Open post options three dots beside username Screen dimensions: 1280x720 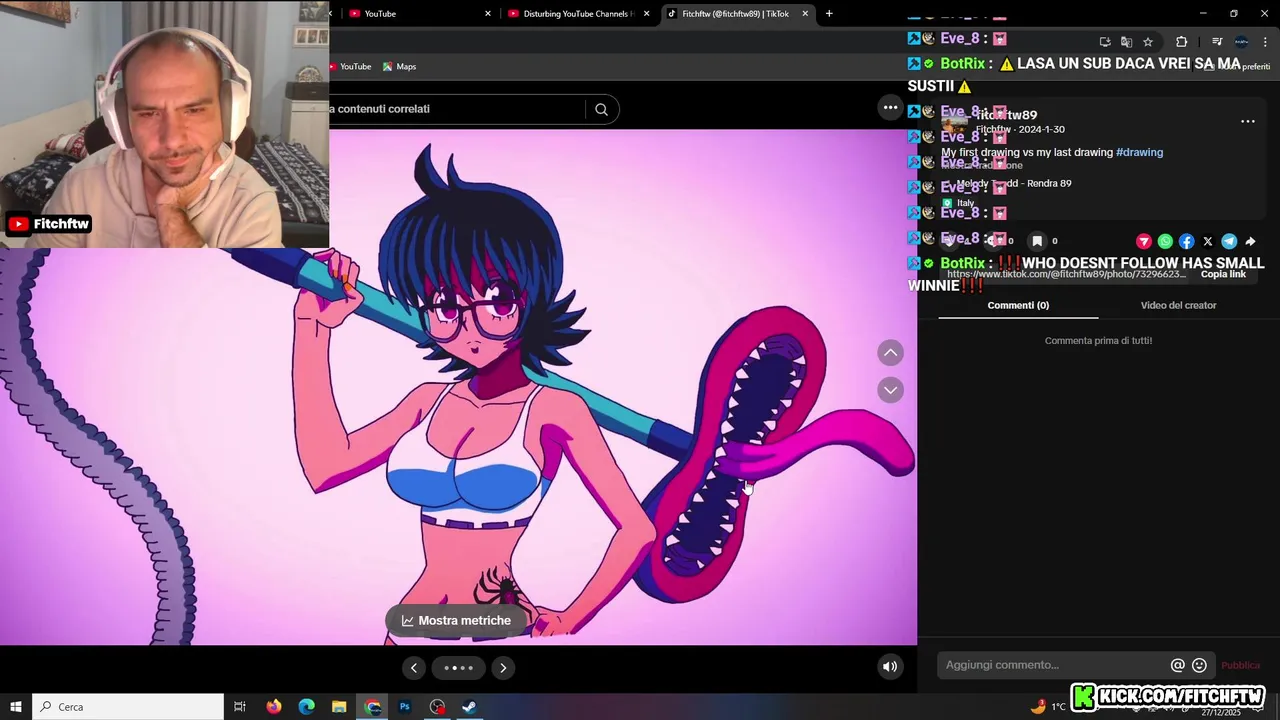[1248, 121]
